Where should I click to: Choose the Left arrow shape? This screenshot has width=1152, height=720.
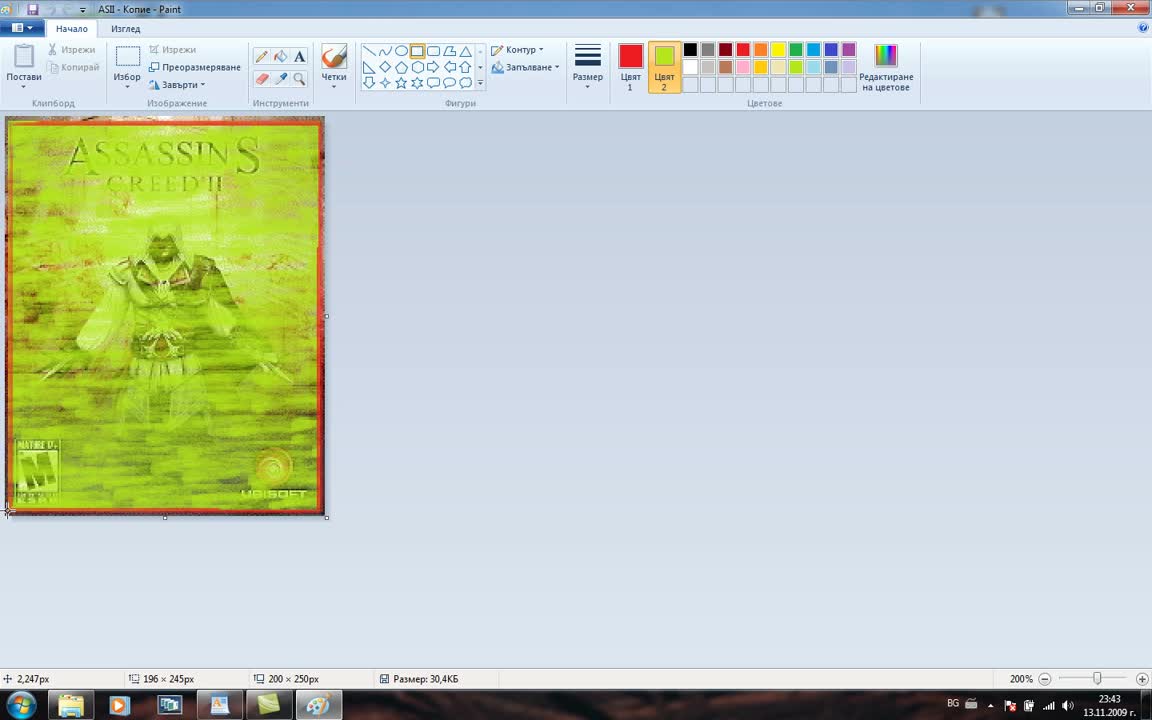[450, 67]
